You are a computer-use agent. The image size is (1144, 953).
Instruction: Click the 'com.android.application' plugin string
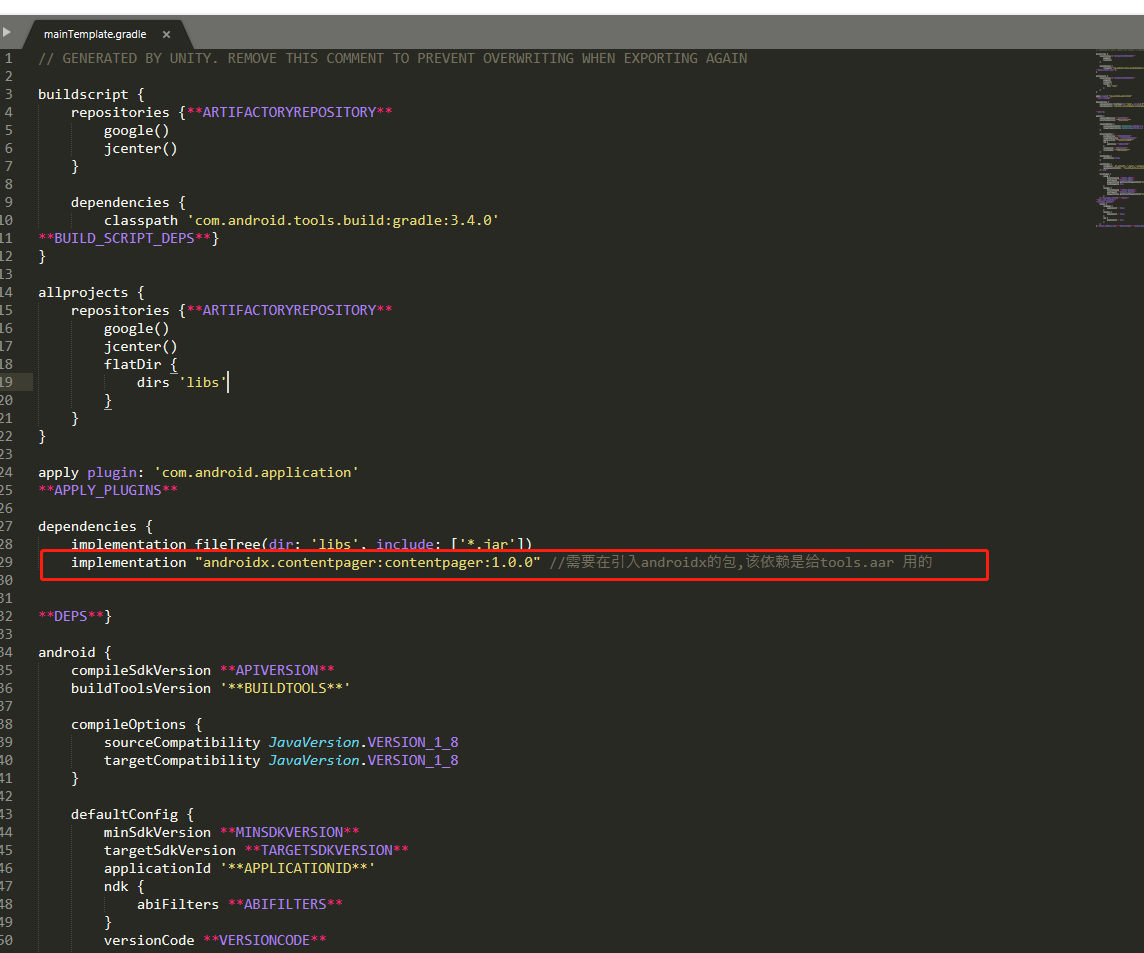pos(256,472)
